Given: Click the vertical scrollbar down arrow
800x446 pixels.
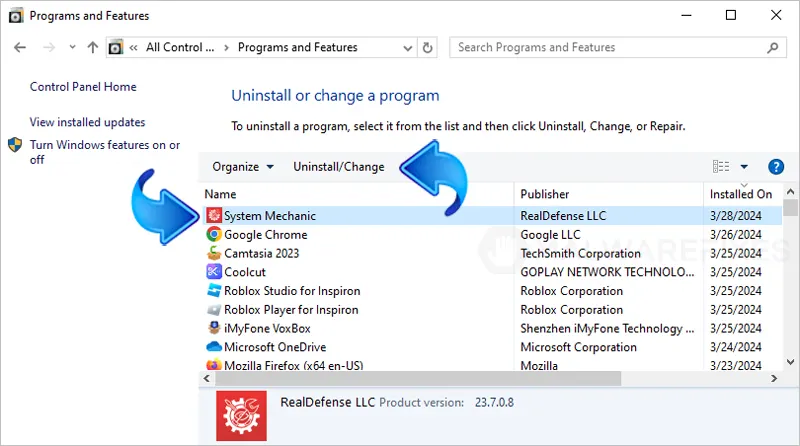Looking at the screenshot, I should [x=790, y=362].
